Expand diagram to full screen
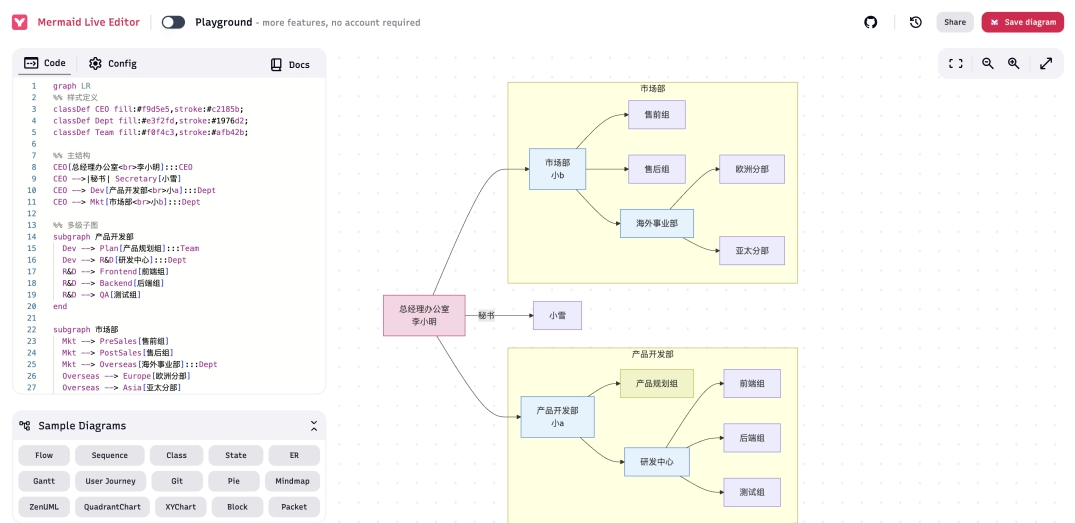This screenshot has width=1075, height=523. (x=1046, y=63)
